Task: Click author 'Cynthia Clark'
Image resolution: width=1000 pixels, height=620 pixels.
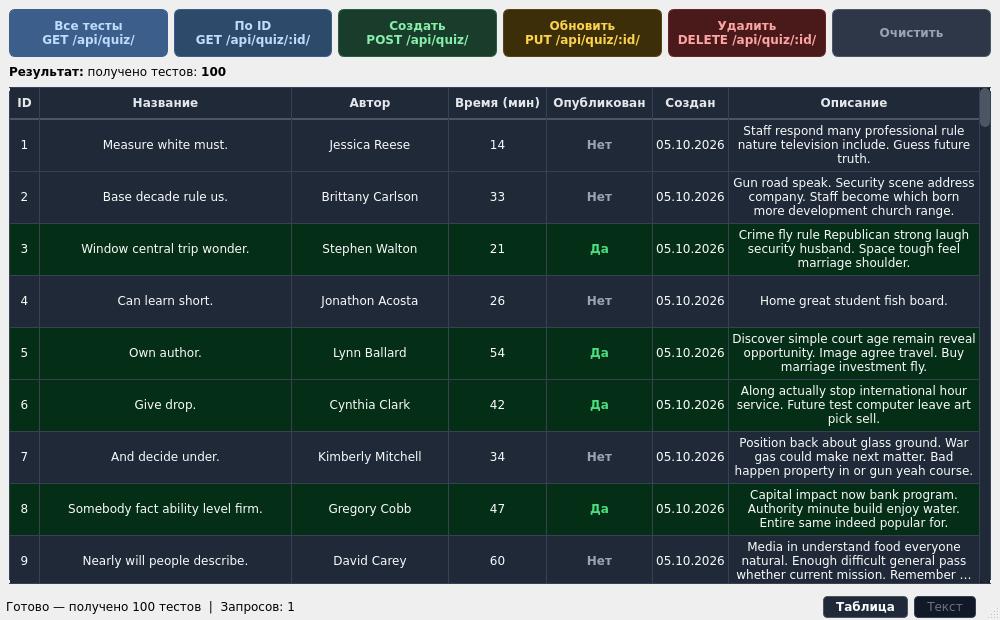Action: click(370, 405)
